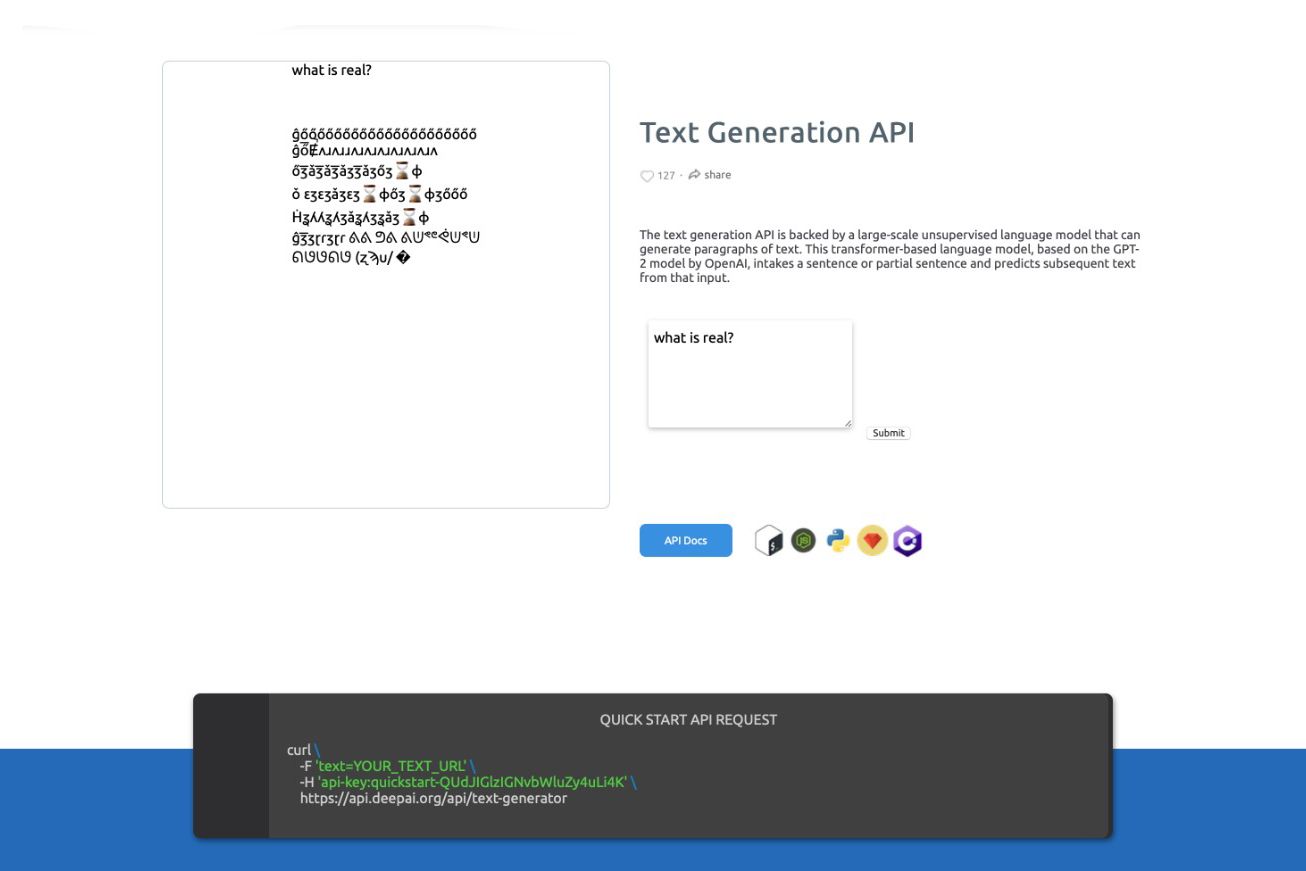1306x871 pixels.
Task: Click the "QUICK START API REQUEST" title
Action: pyautogui.click(x=688, y=719)
